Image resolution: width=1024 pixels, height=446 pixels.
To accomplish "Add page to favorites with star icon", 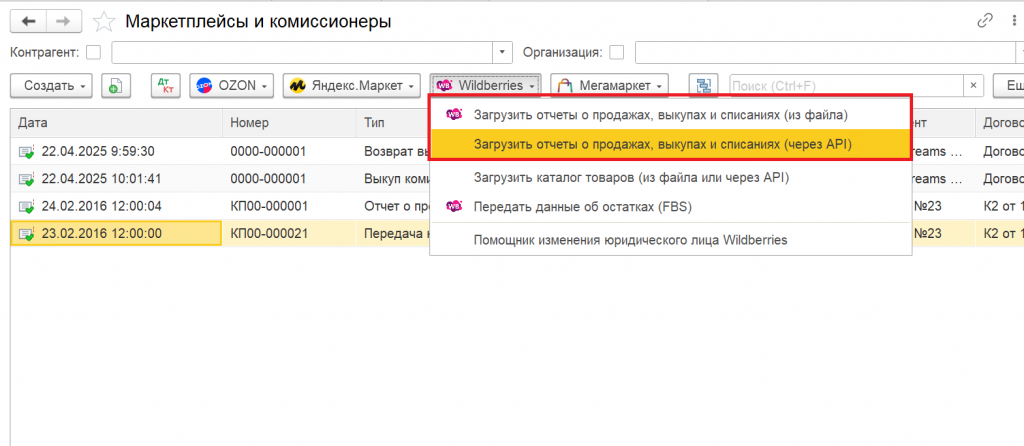I will point(103,22).
